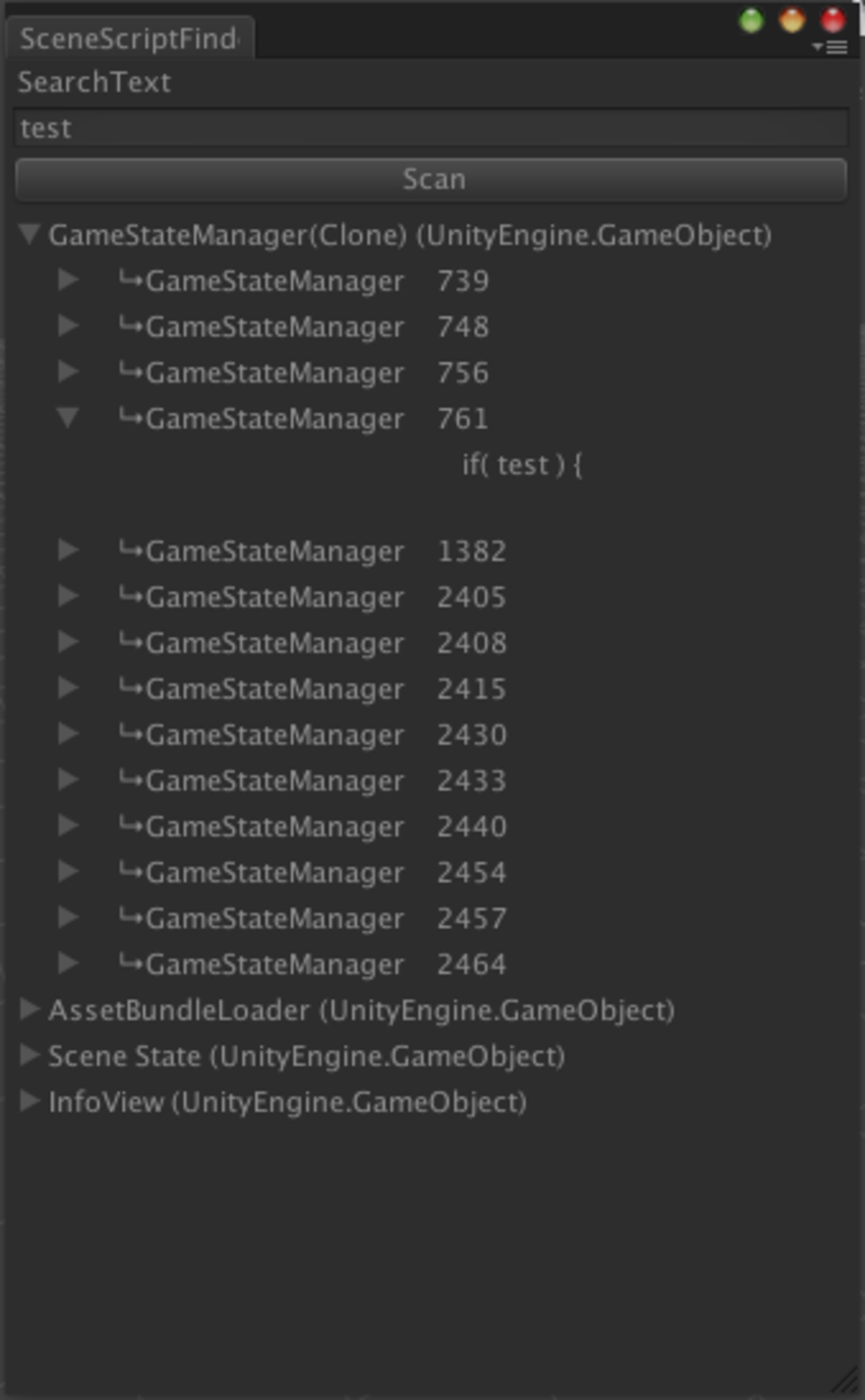This screenshot has height=1400, width=865.
Task: Expand the AssetBundleLoader game object
Action: (29, 1009)
